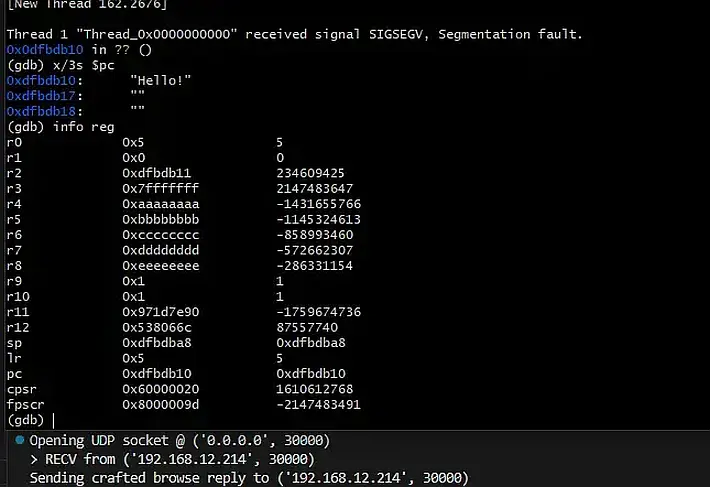Expand the RECV from chevron arrow

tap(34, 459)
